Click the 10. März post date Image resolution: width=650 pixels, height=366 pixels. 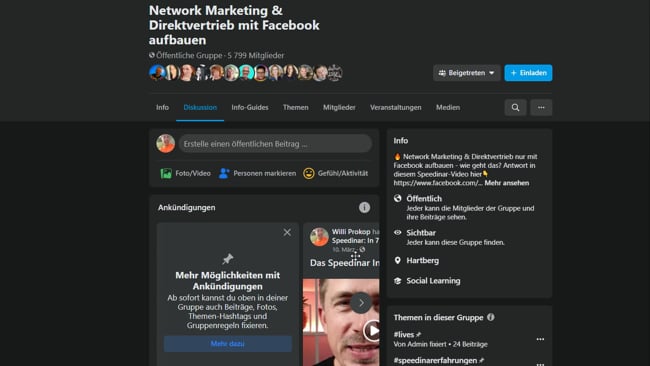[344, 250]
